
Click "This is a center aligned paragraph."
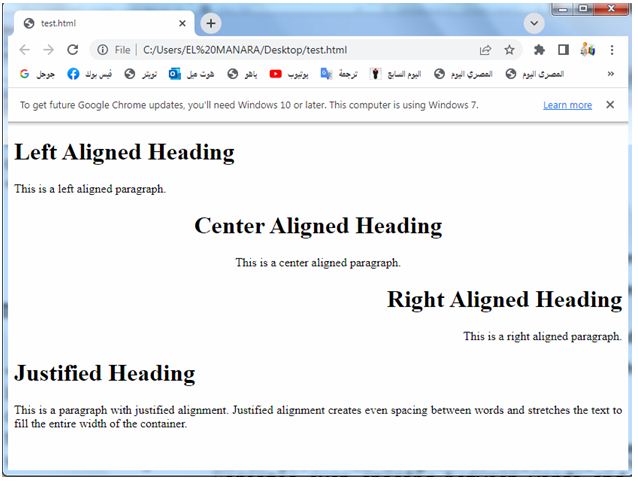click(x=318, y=262)
